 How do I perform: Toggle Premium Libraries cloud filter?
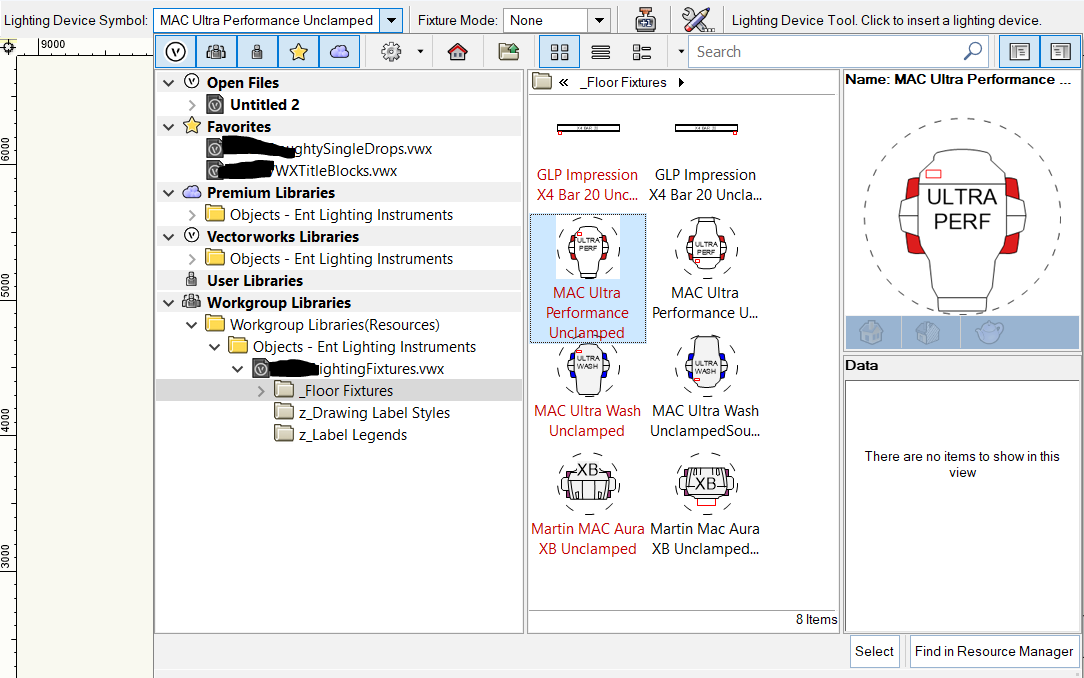339,52
